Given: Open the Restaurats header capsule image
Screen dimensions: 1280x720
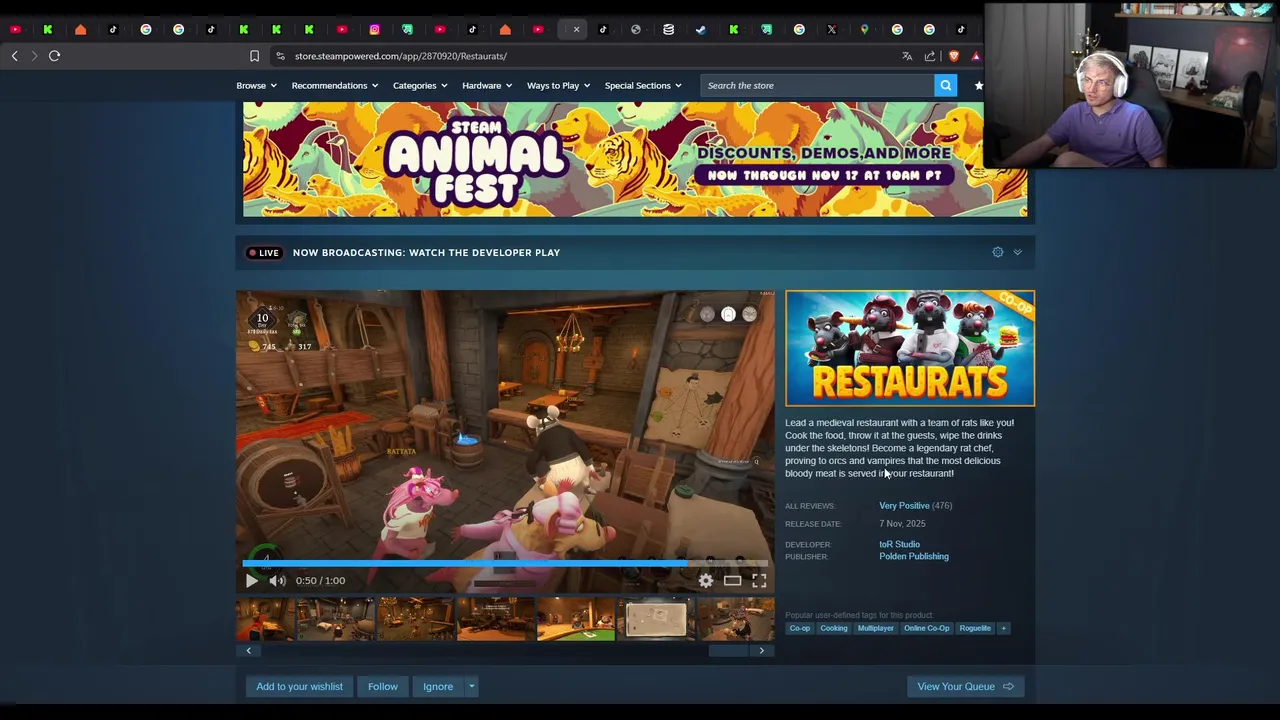Looking at the screenshot, I should (x=910, y=348).
